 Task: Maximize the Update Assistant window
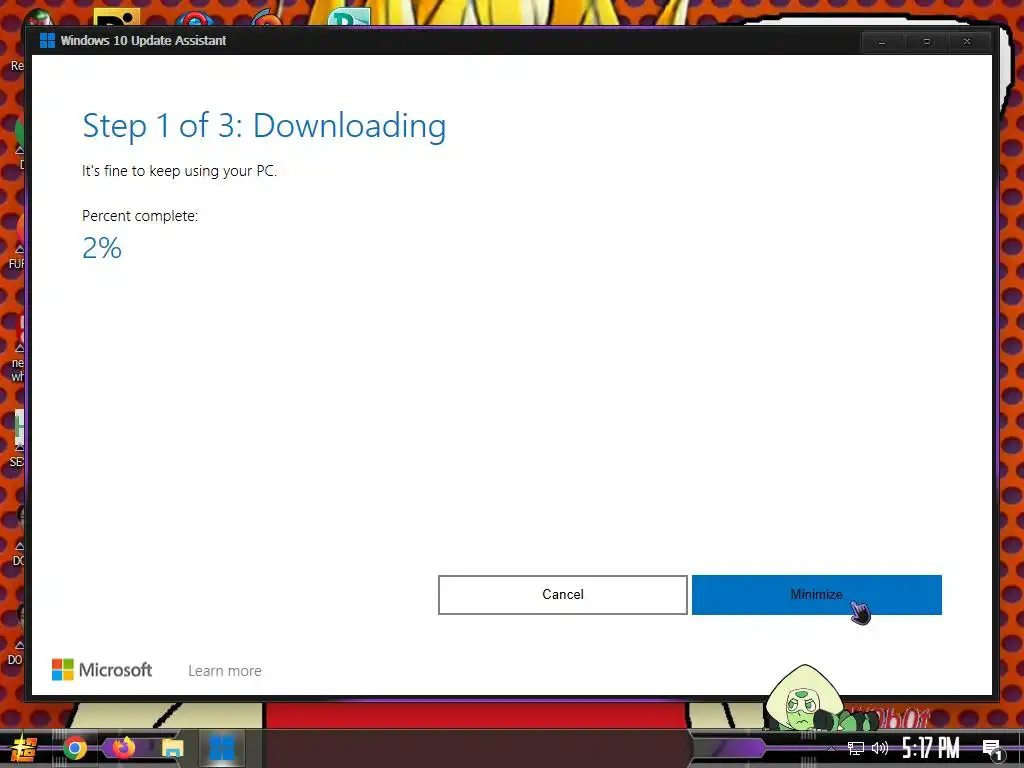tap(926, 42)
